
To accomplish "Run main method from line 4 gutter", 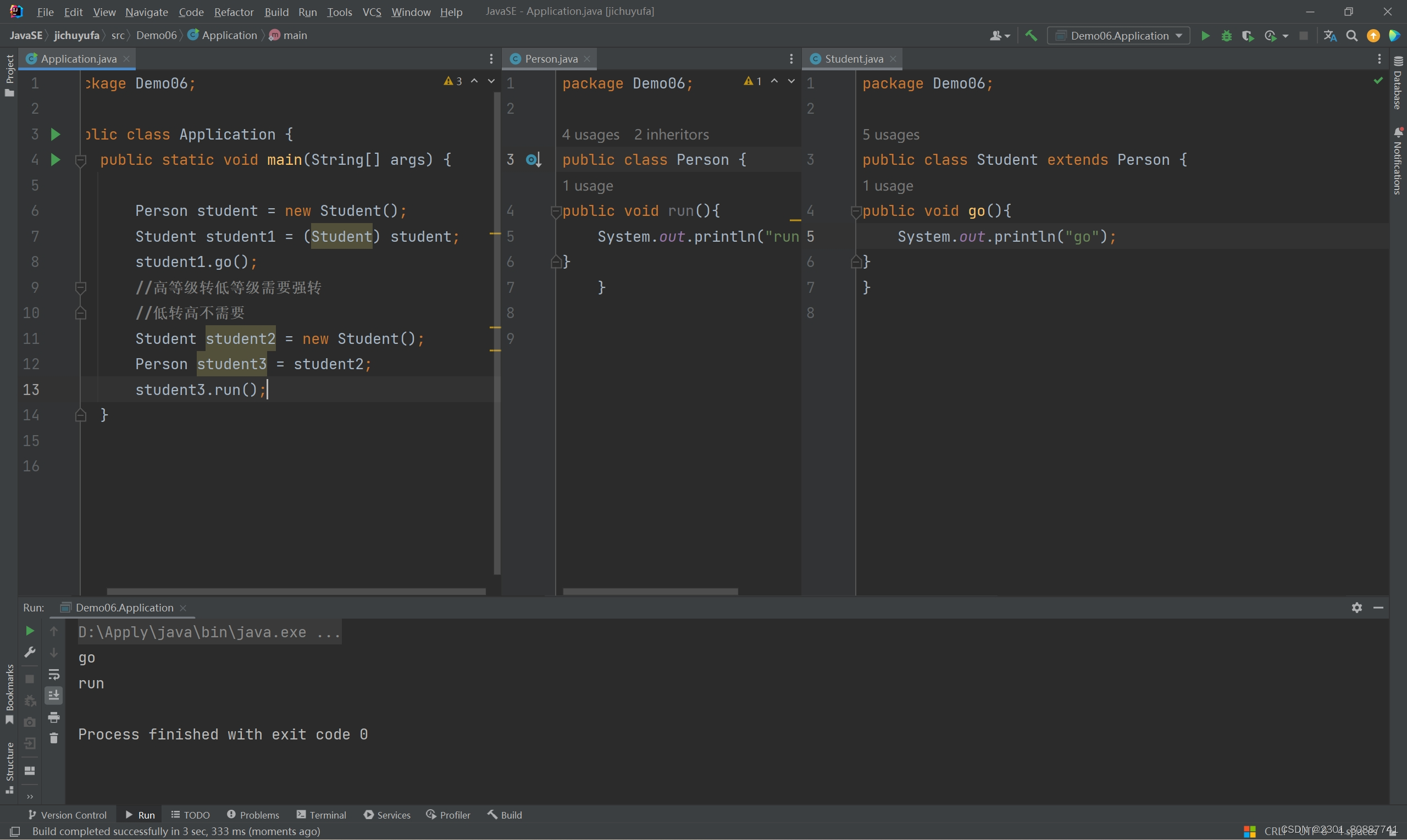I will pos(56,160).
